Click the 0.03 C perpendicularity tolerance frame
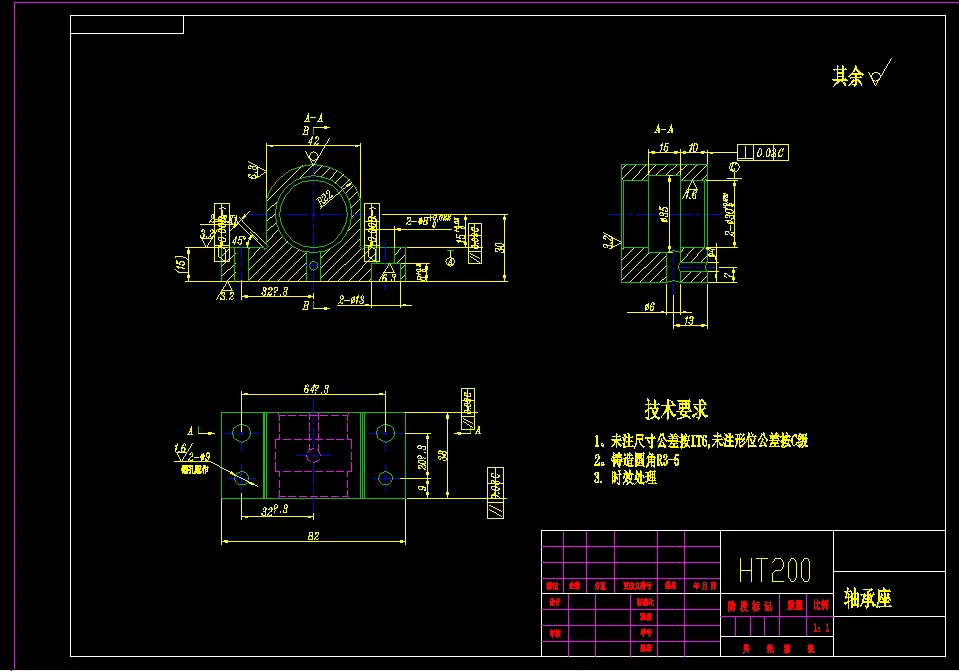959x671 pixels. [763, 152]
